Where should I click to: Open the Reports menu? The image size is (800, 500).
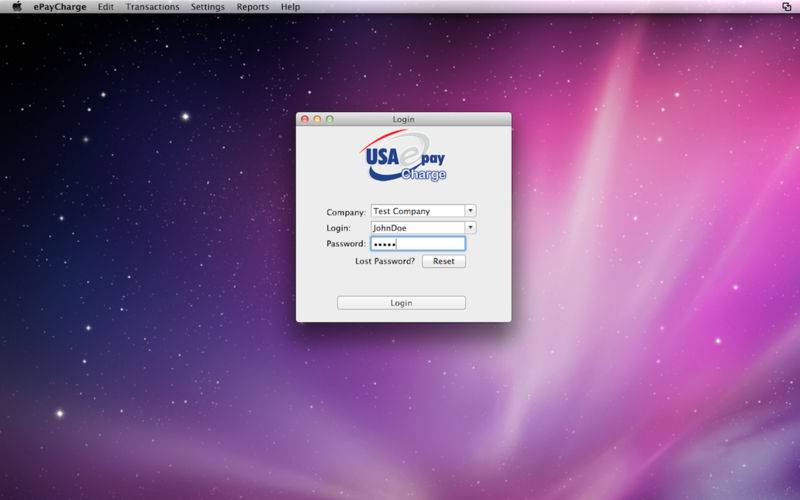[x=253, y=7]
